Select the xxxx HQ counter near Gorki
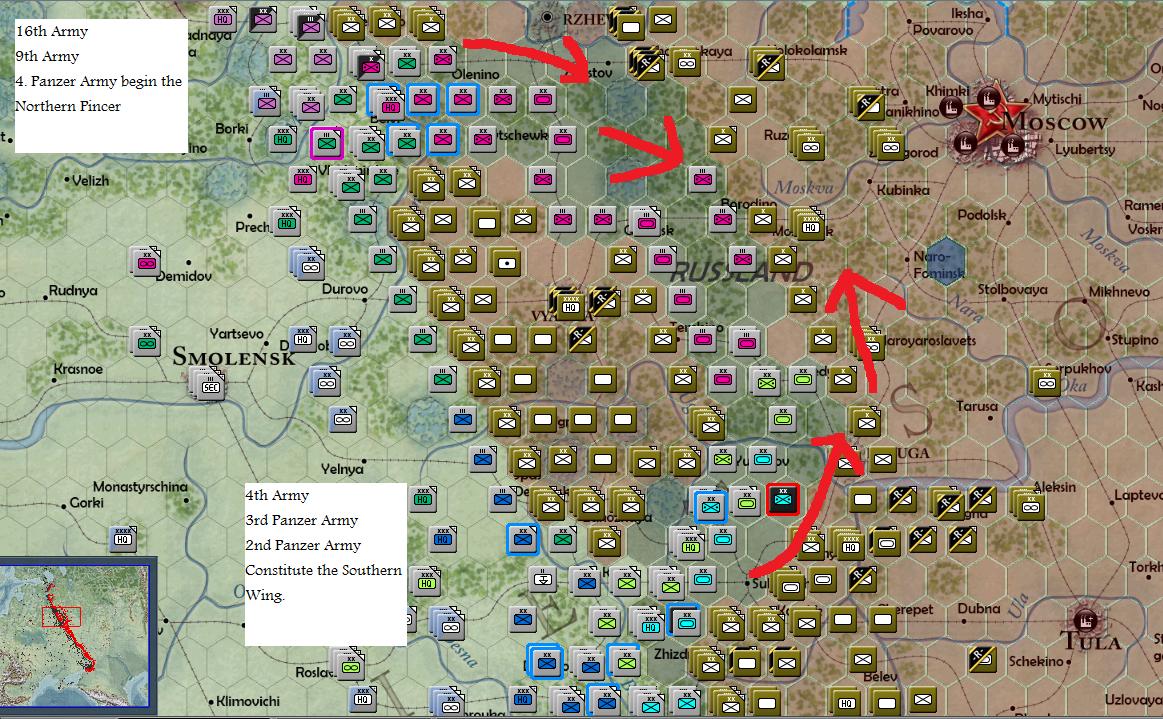 click(x=123, y=539)
